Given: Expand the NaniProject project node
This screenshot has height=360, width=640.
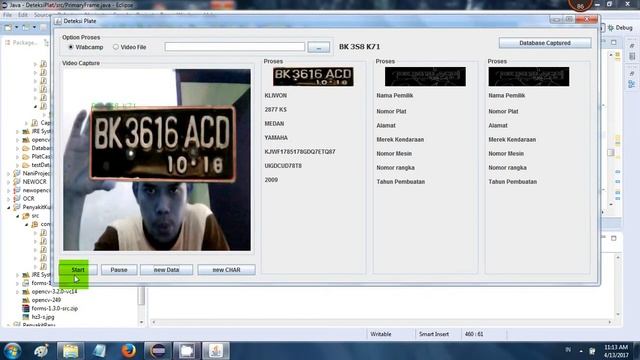Looking at the screenshot, I should tap(9, 173).
